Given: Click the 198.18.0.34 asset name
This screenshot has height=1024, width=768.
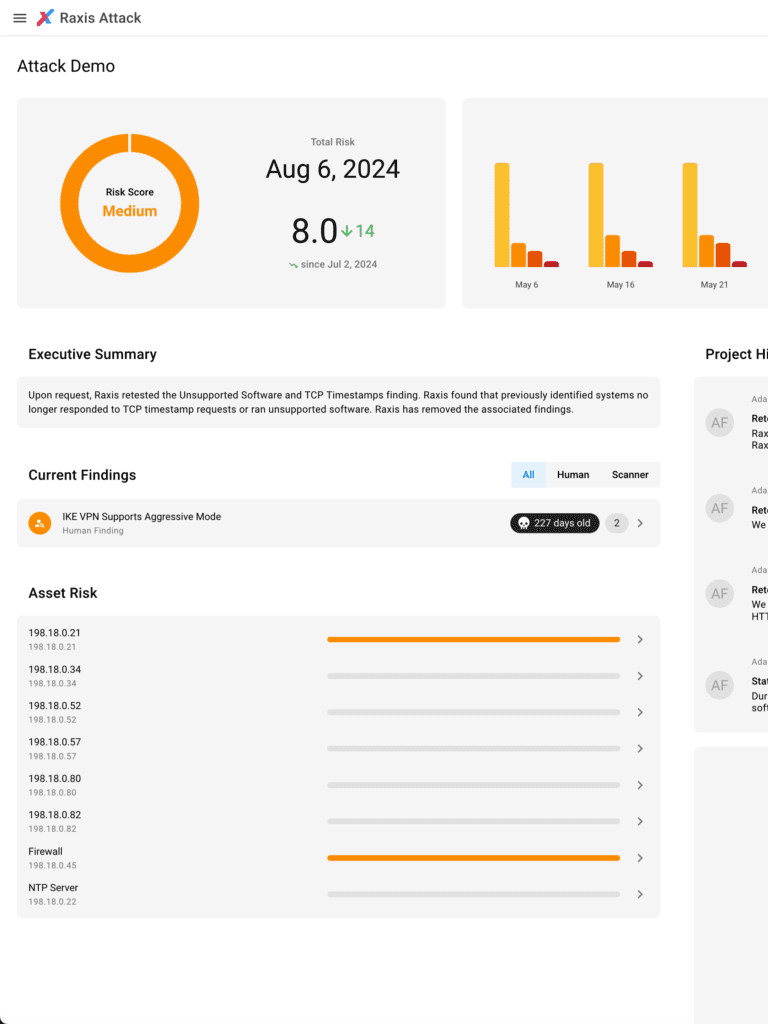Looking at the screenshot, I should click(55, 669).
